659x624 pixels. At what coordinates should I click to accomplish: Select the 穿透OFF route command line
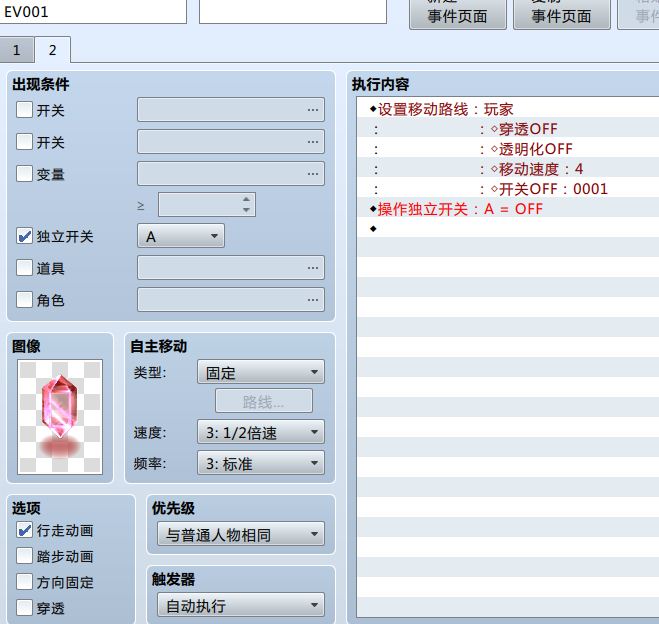tap(508, 129)
